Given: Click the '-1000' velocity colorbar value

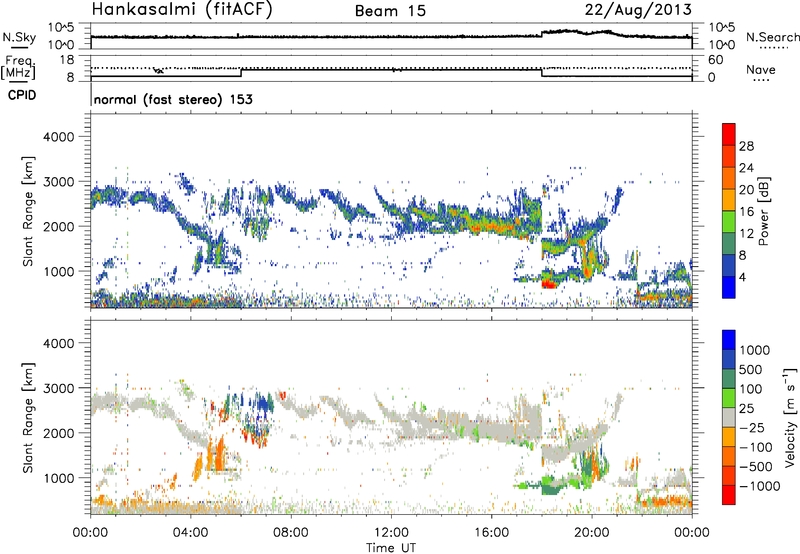Looking at the screenshot, I should coord(759,486).
